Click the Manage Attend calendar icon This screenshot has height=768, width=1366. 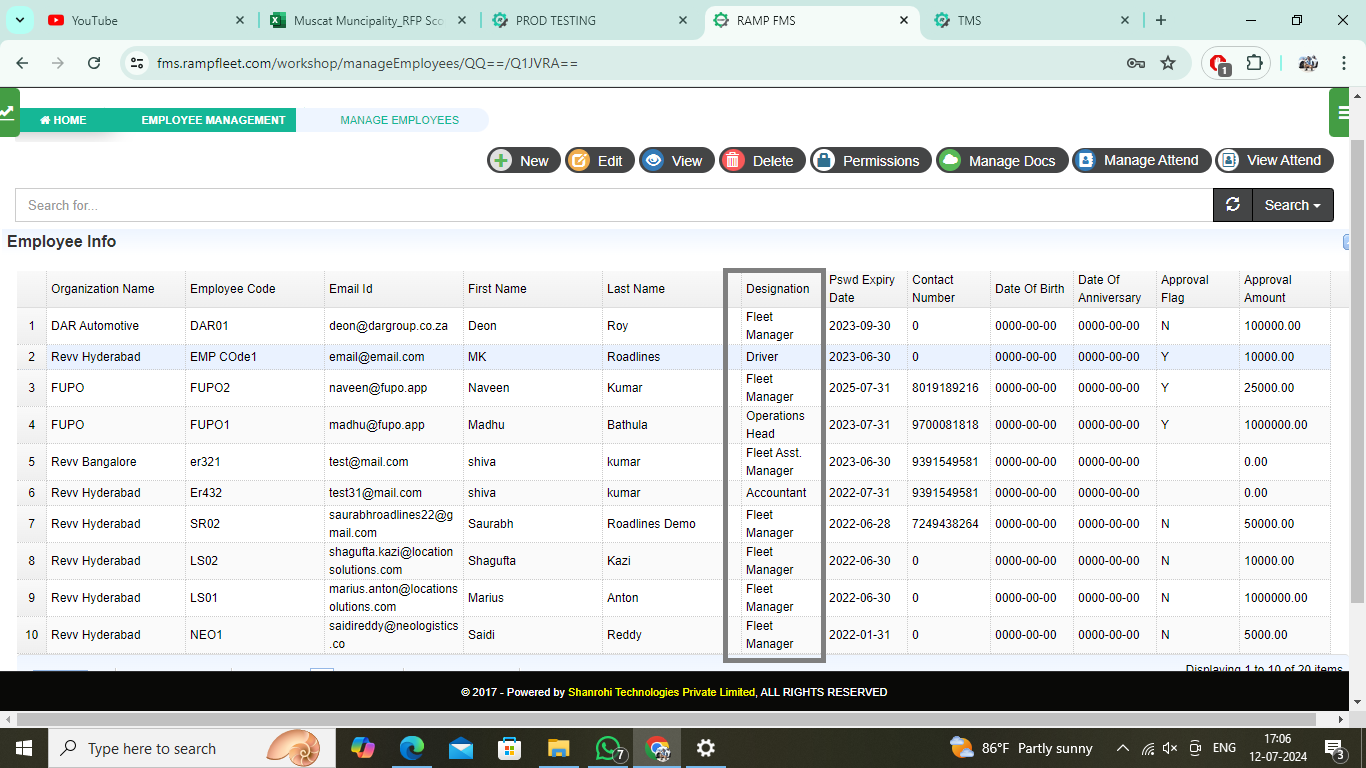coord(1085,160)
